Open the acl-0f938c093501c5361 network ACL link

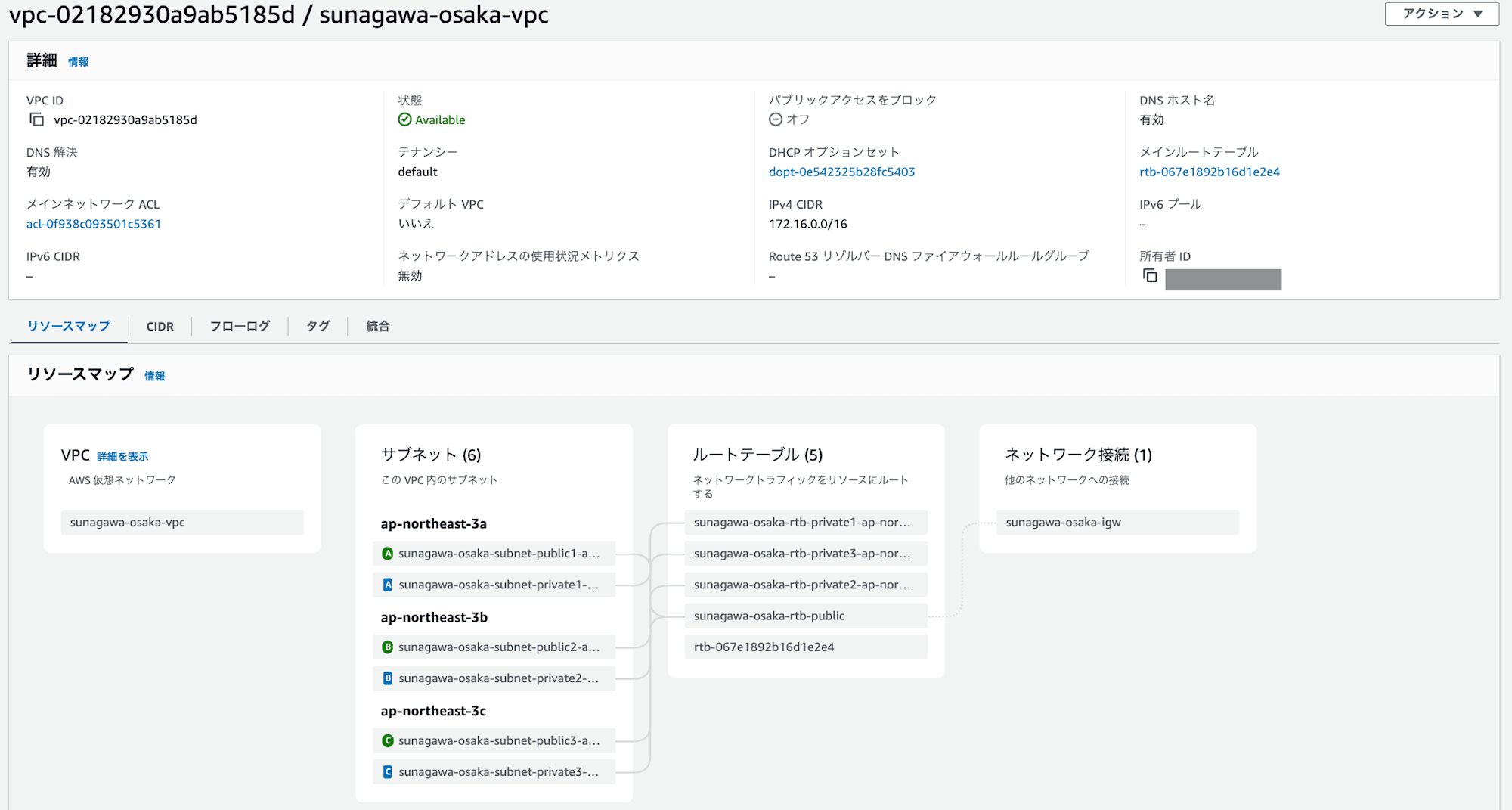(x=94, y=224)
